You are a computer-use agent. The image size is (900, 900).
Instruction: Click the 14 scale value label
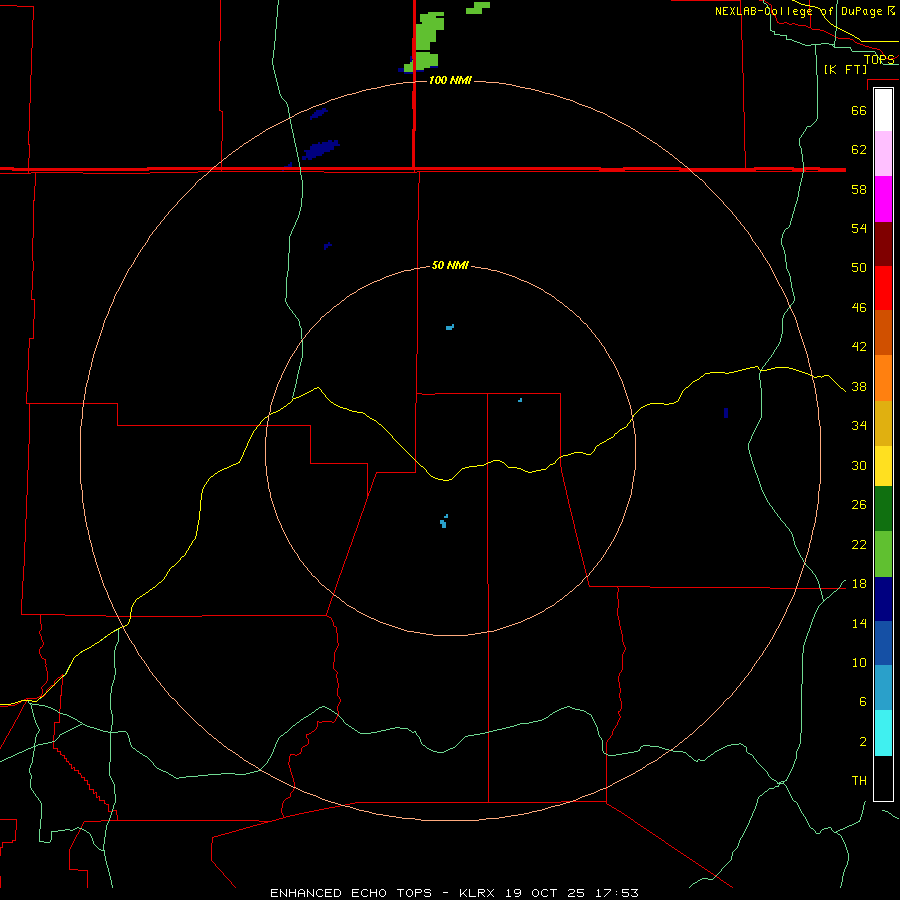click(859, 623)
